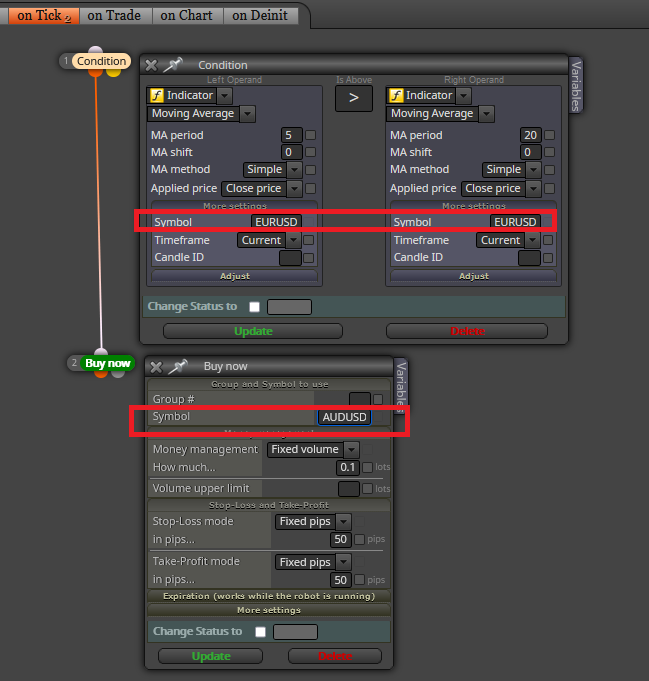Select the Buy now block node
Viewport: 649px width, 681px height.
(107, 363)
